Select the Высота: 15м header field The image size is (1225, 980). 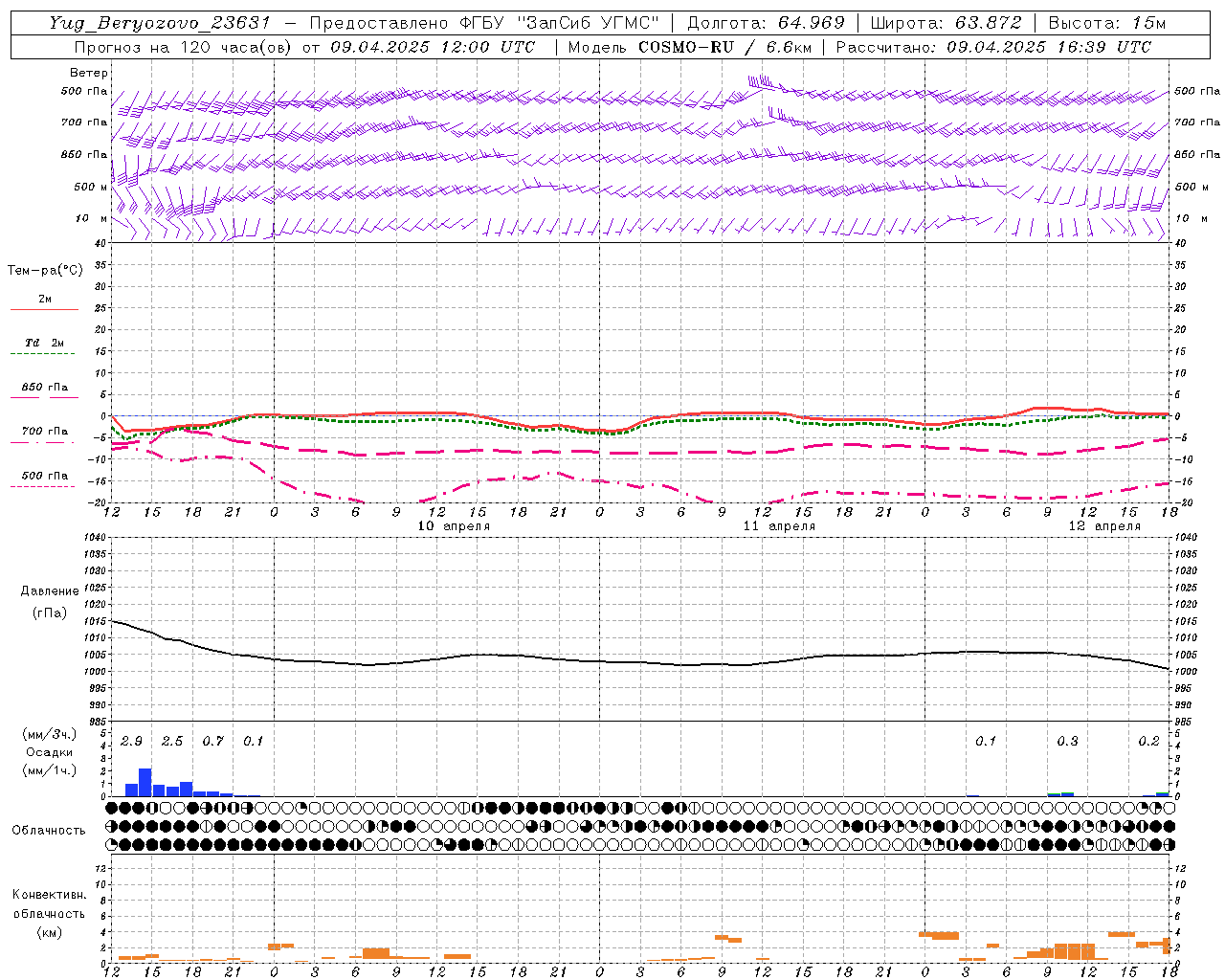click(x=1106, y=23)
